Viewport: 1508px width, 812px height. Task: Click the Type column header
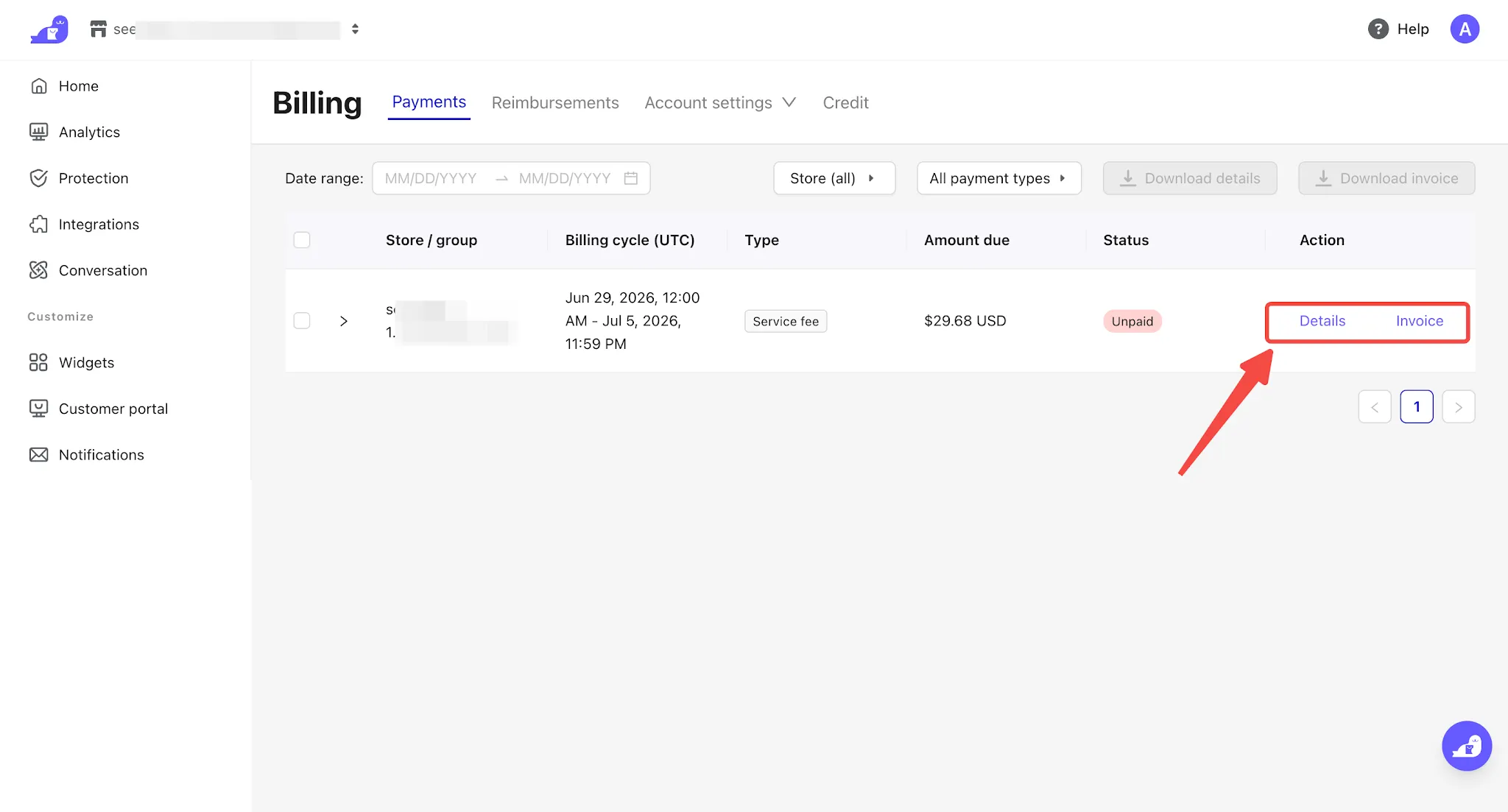761,240
